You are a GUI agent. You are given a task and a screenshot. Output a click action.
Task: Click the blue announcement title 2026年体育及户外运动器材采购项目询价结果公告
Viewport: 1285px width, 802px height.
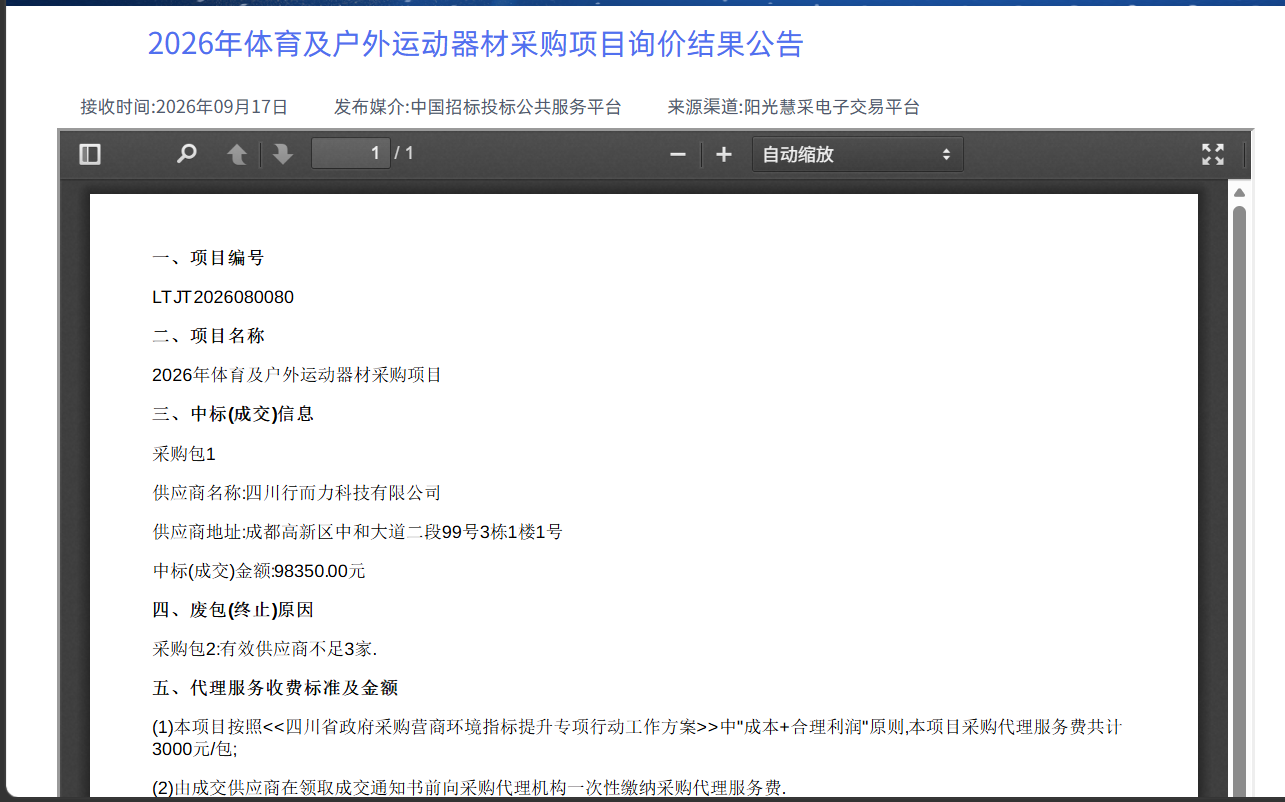pos(476,44)
